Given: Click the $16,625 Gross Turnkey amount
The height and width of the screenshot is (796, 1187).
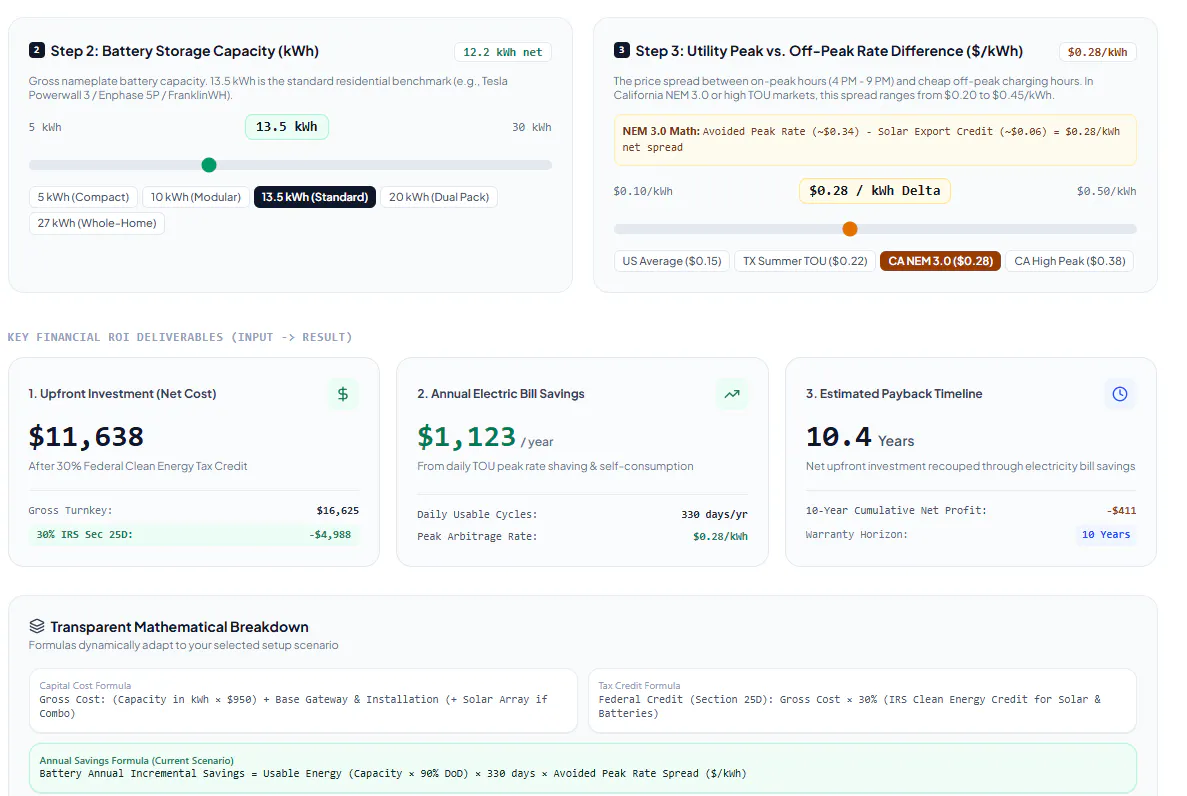Looking at the screenshot, I should pyautogui.click(x=338, y=510).
